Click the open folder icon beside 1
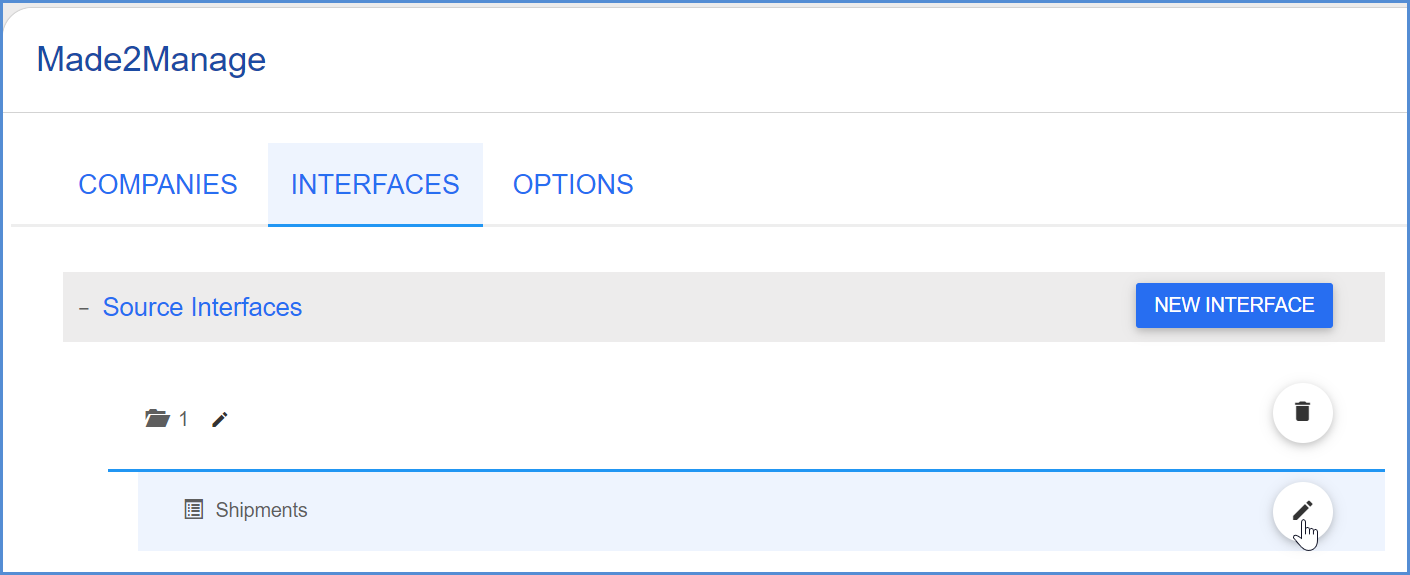The image size is (1410, 575). (157, 419)
